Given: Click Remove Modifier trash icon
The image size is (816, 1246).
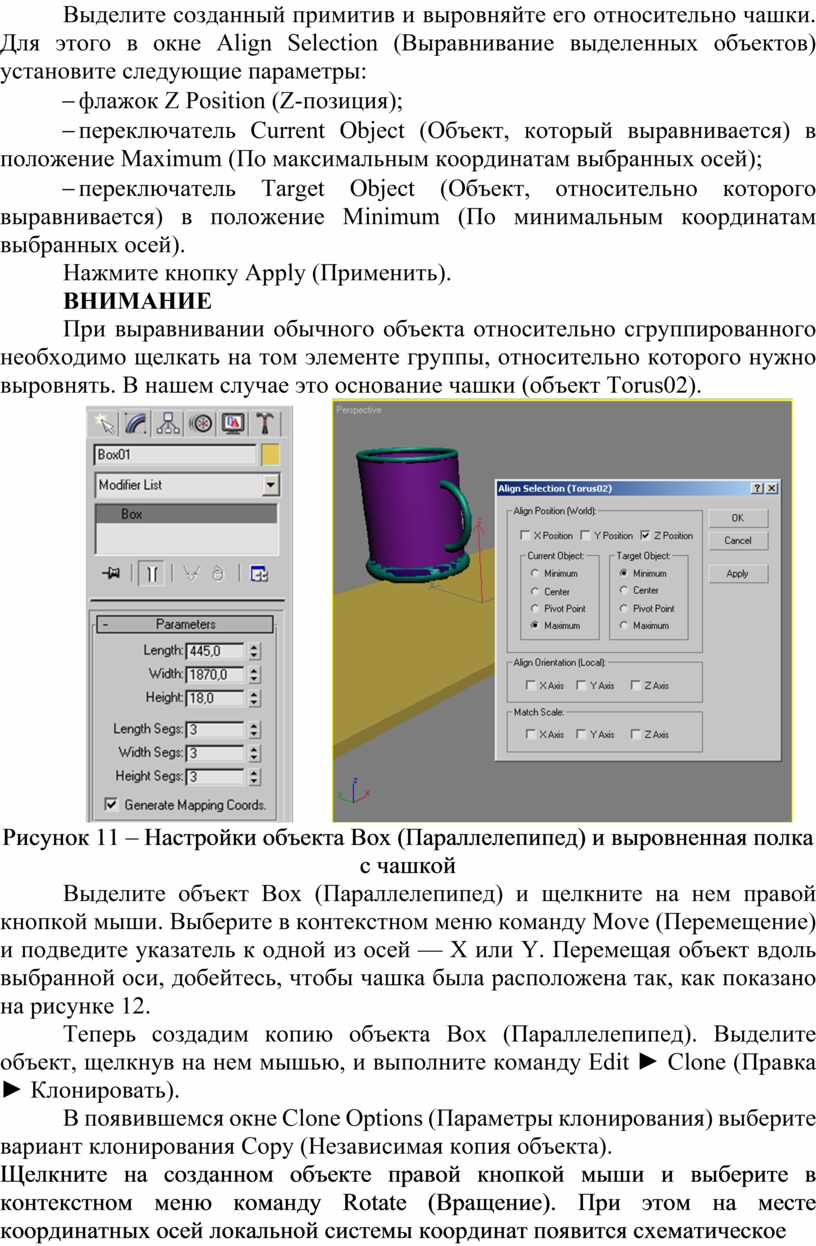Looking at the screenshot, I should click(x=220, y=573).
